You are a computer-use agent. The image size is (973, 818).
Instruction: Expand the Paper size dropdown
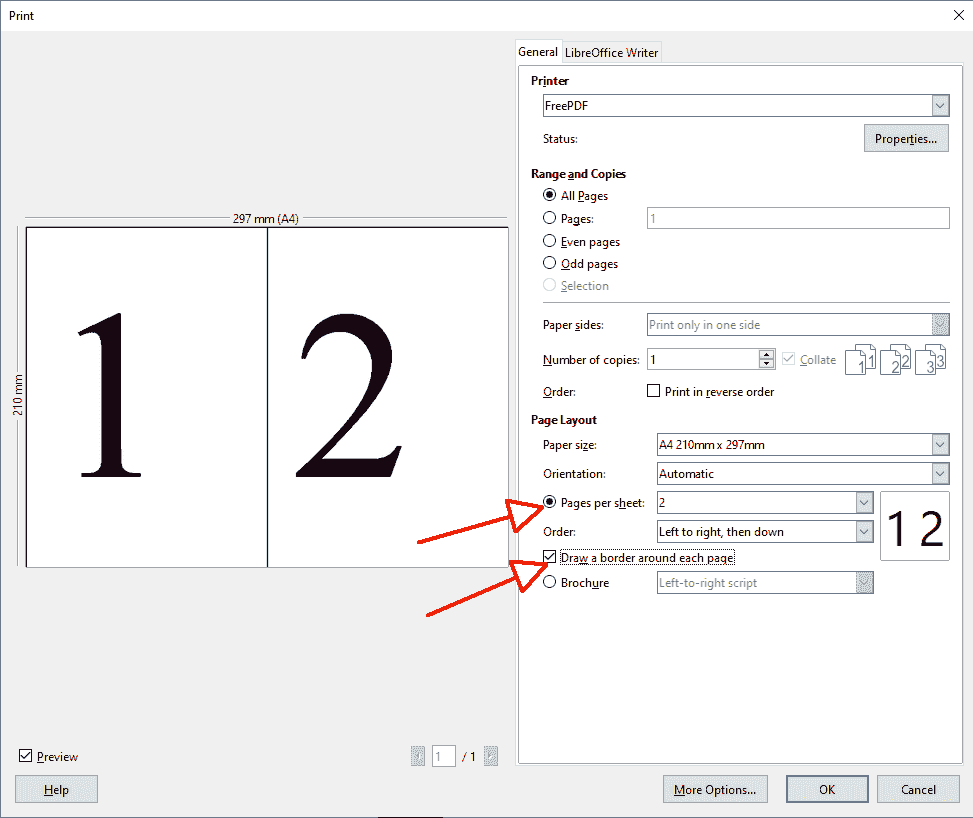tap(939, 444)
